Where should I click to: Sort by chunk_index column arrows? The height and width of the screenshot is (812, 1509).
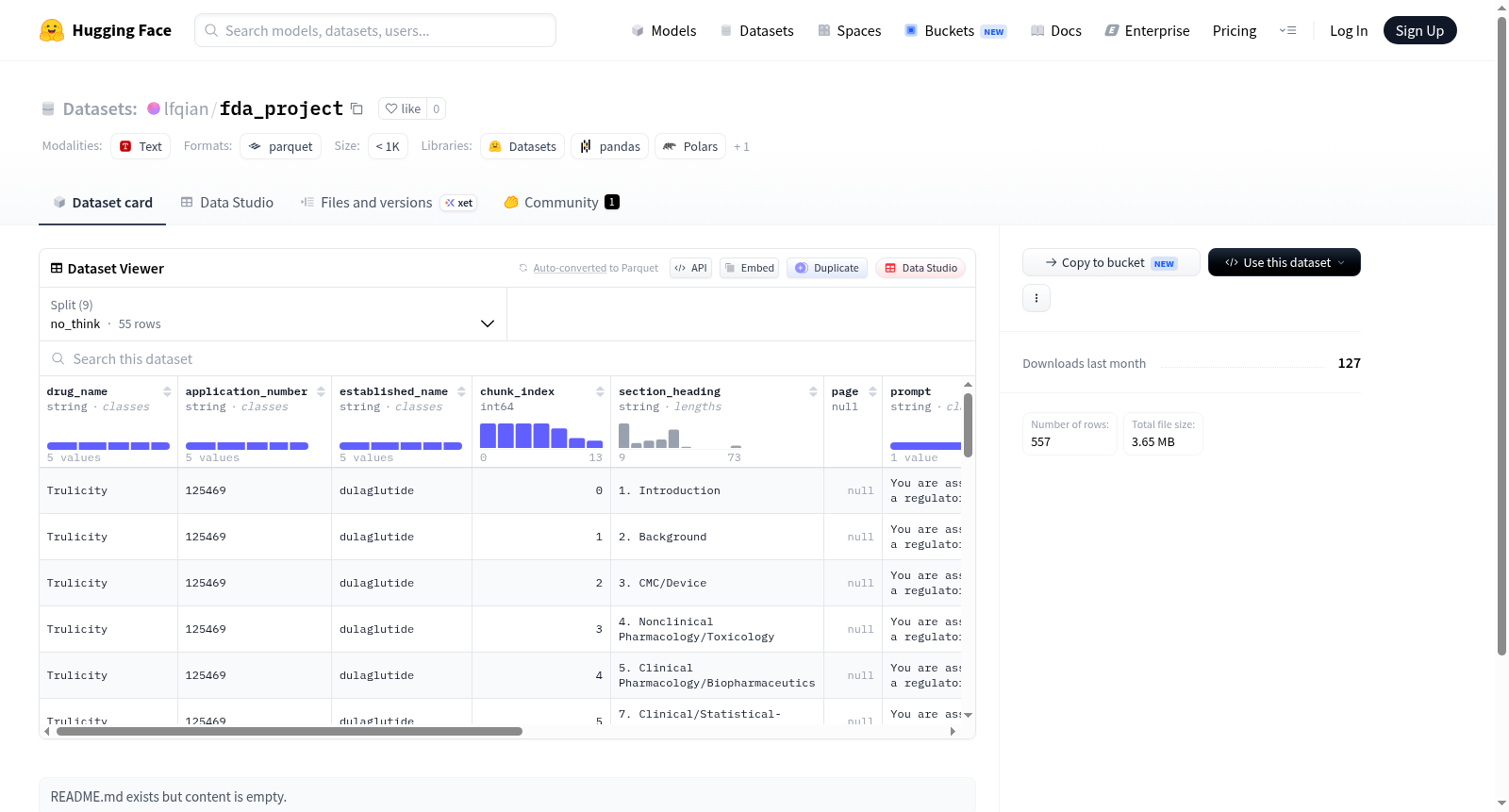[600, 391]
